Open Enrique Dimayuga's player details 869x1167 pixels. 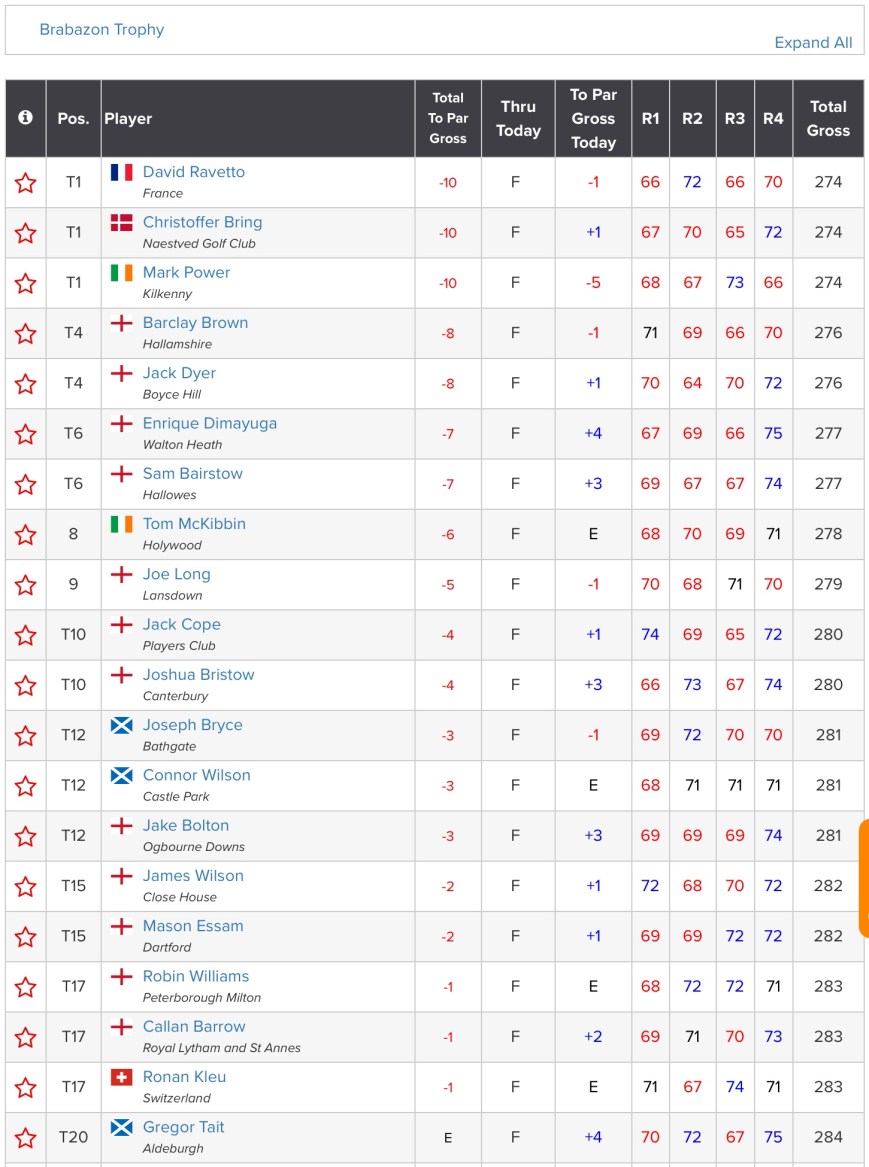(210, 423)
